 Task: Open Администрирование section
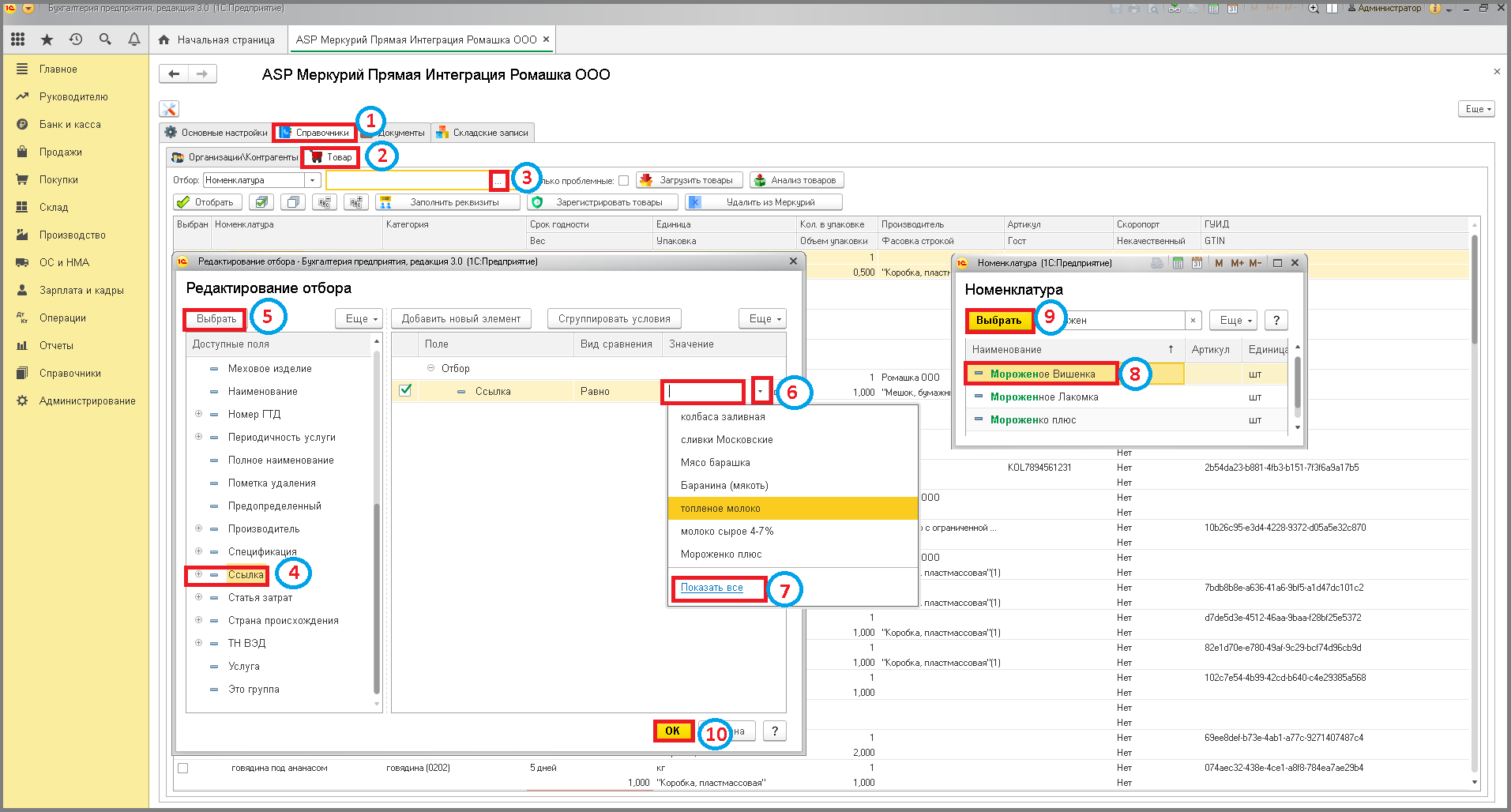[x=88, y=400]
